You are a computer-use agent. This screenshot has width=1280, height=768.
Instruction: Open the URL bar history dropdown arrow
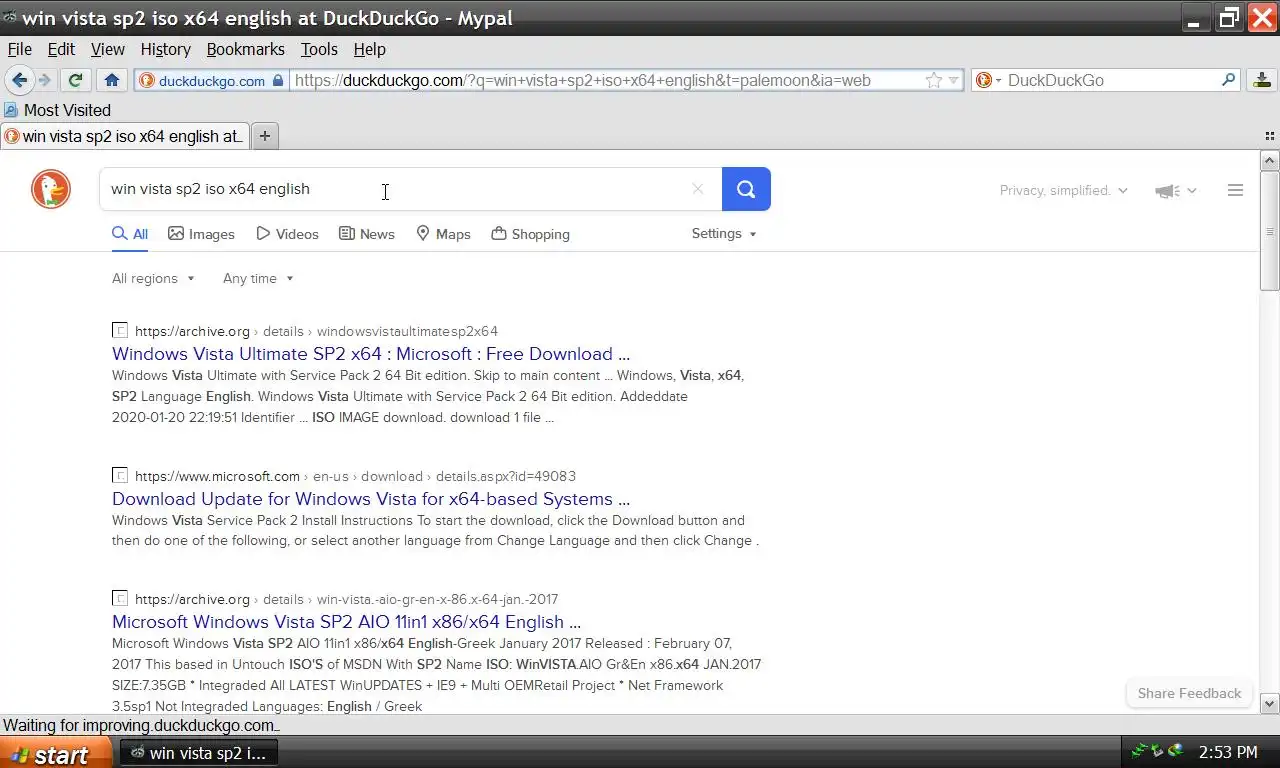pos(954,80)
